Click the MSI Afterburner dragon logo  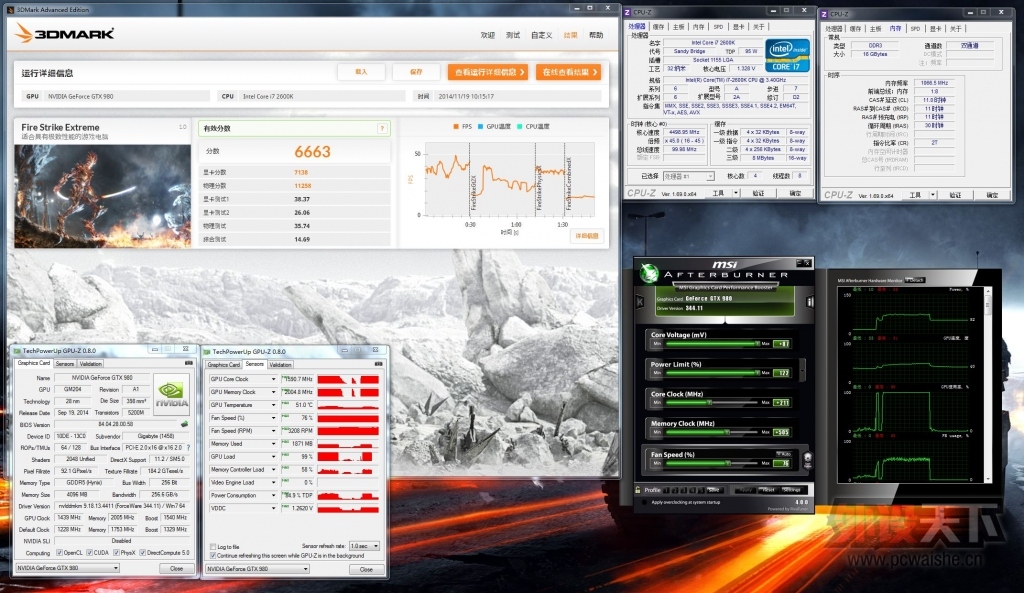[648, 273]
